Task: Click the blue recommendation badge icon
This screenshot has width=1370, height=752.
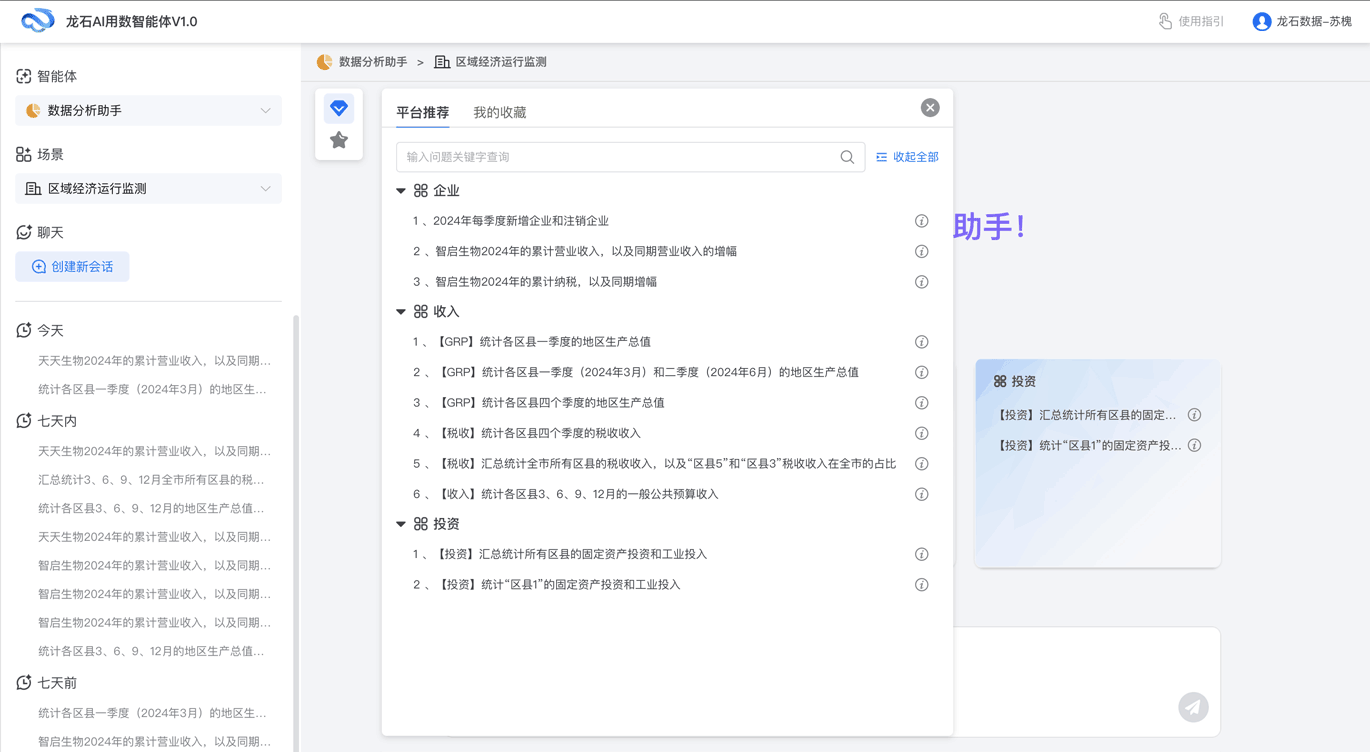Action: pos(339,107)
